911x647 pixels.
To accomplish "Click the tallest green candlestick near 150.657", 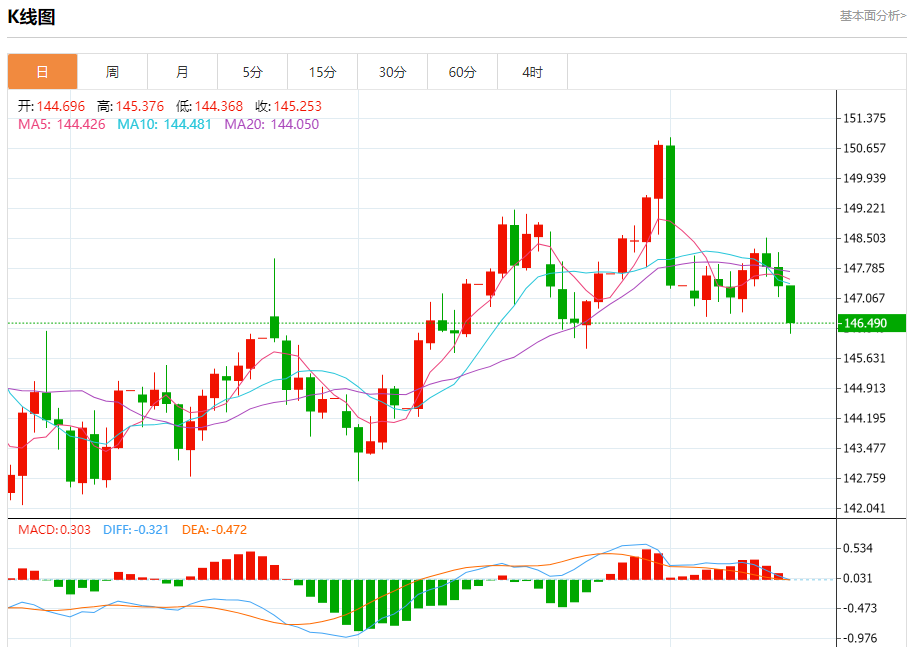I will [x=670, y=215].
